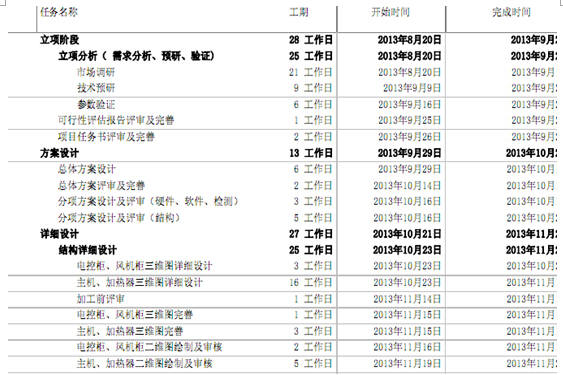Select the 9 工作日 duration of 技术预研

pos(313,88)
